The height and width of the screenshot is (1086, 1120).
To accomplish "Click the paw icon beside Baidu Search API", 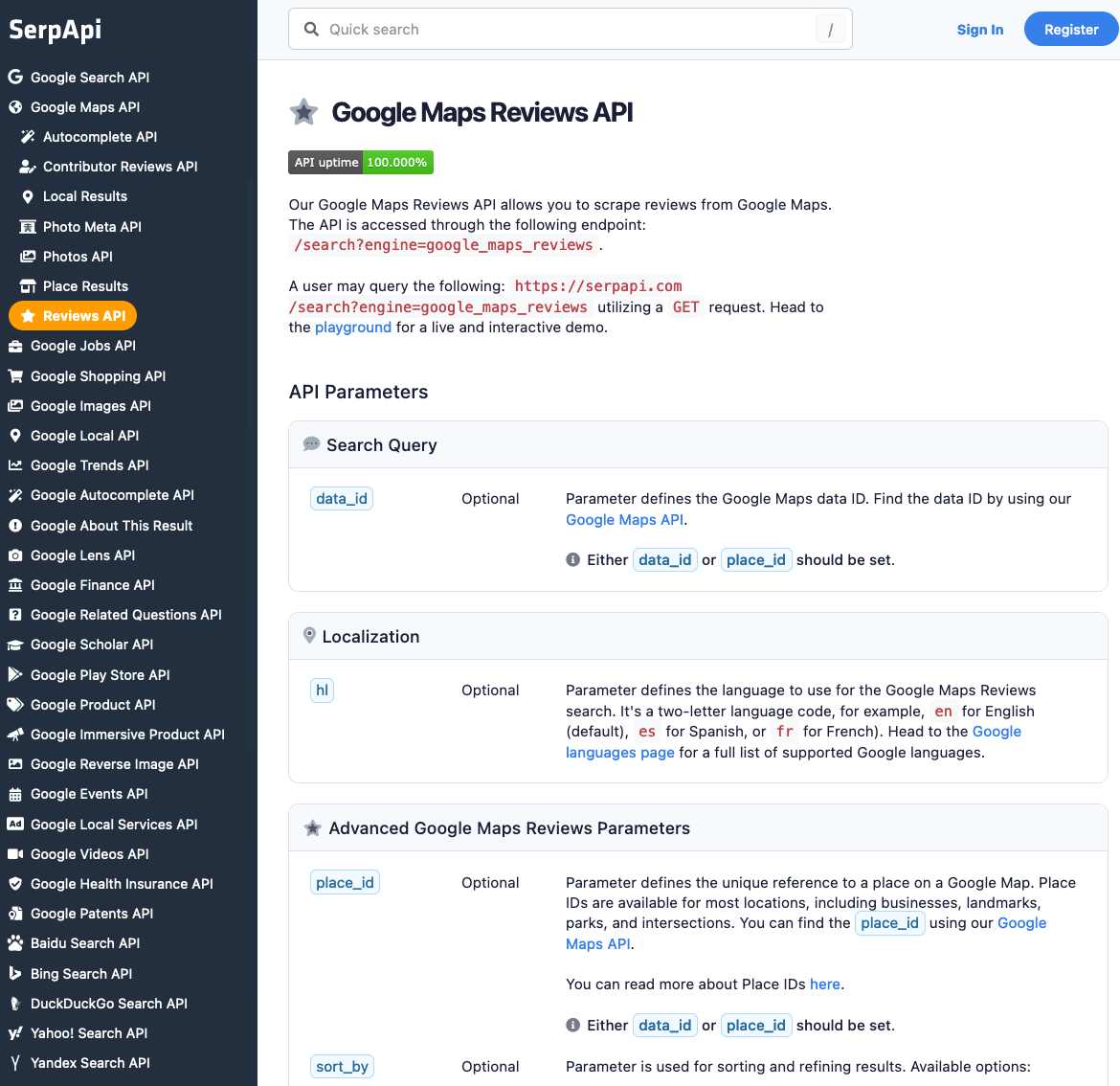I will (15, 943).
